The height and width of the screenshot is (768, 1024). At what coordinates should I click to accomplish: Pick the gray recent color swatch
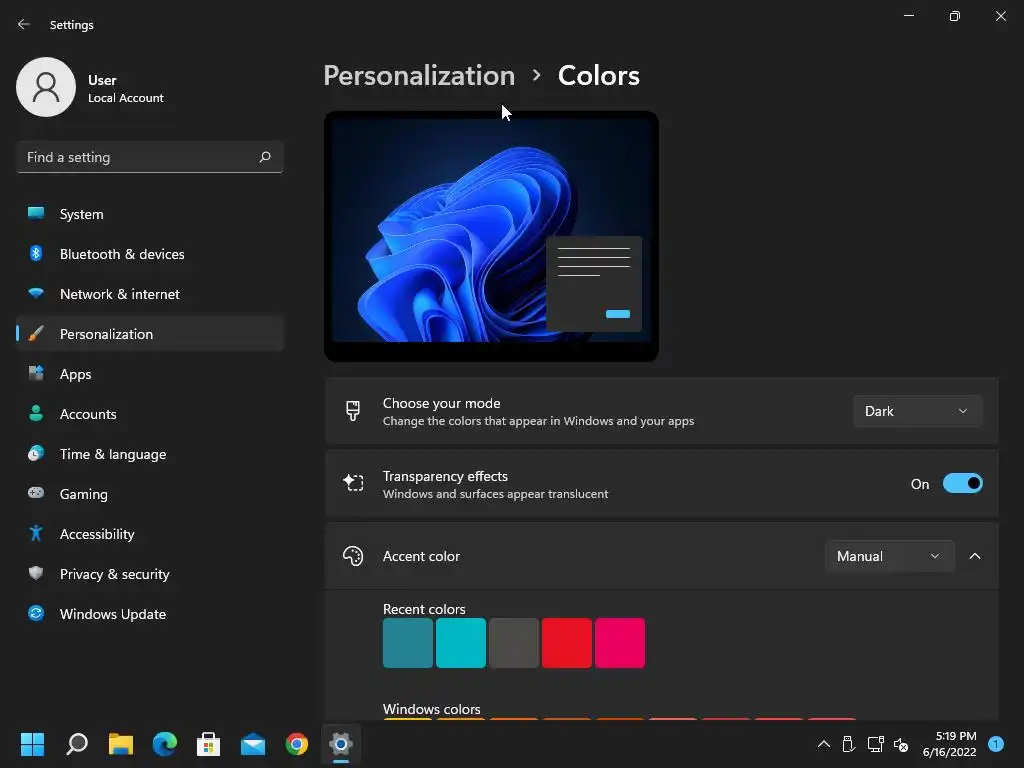[x=514, y=643]
